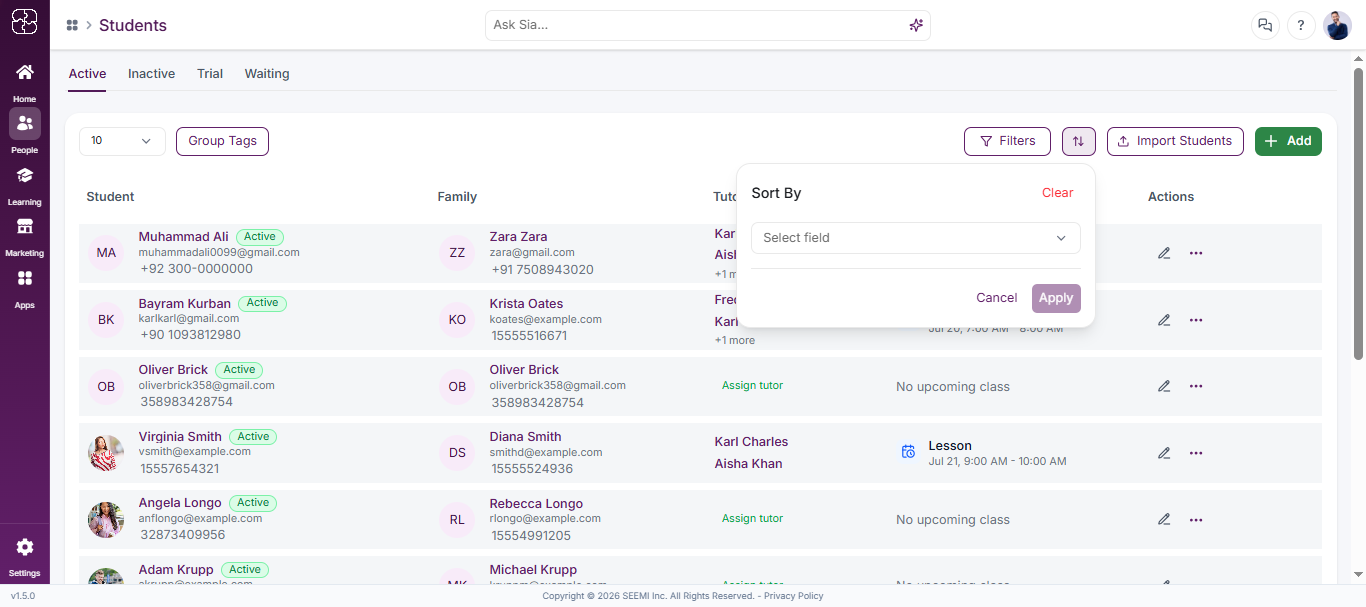The height and width of the screenshot is (607, 1366).
Task: Edit Oliver Brick using pencil icon
Action: (x=1164, y=386)
